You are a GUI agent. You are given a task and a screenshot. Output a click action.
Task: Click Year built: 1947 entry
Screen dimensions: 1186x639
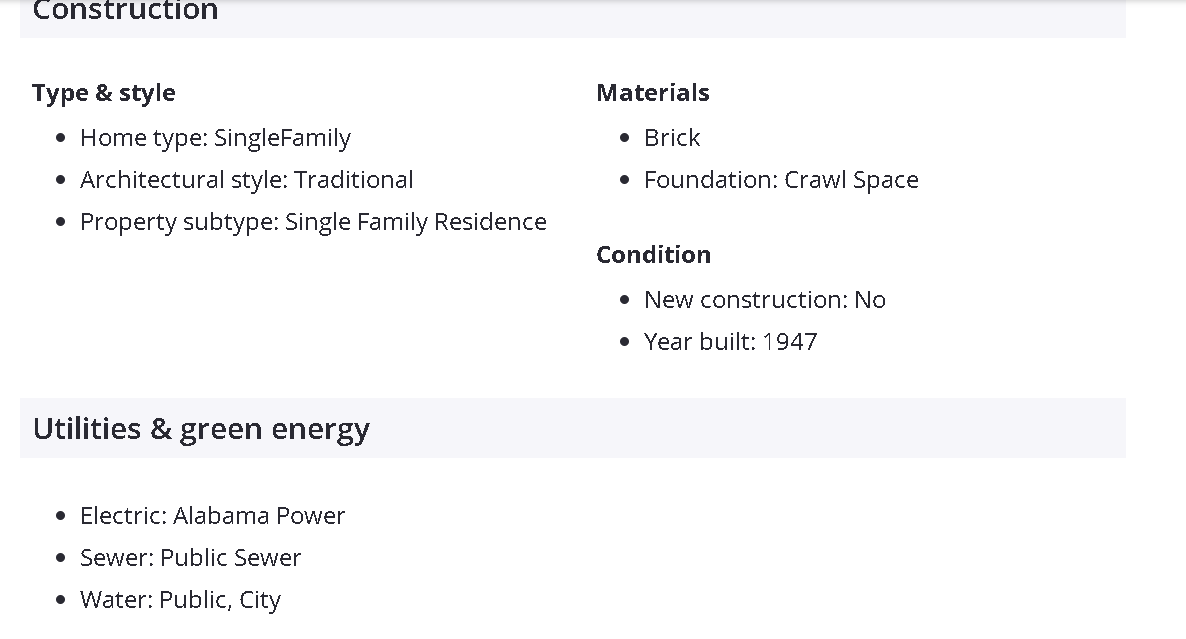[x=730, y=342]
